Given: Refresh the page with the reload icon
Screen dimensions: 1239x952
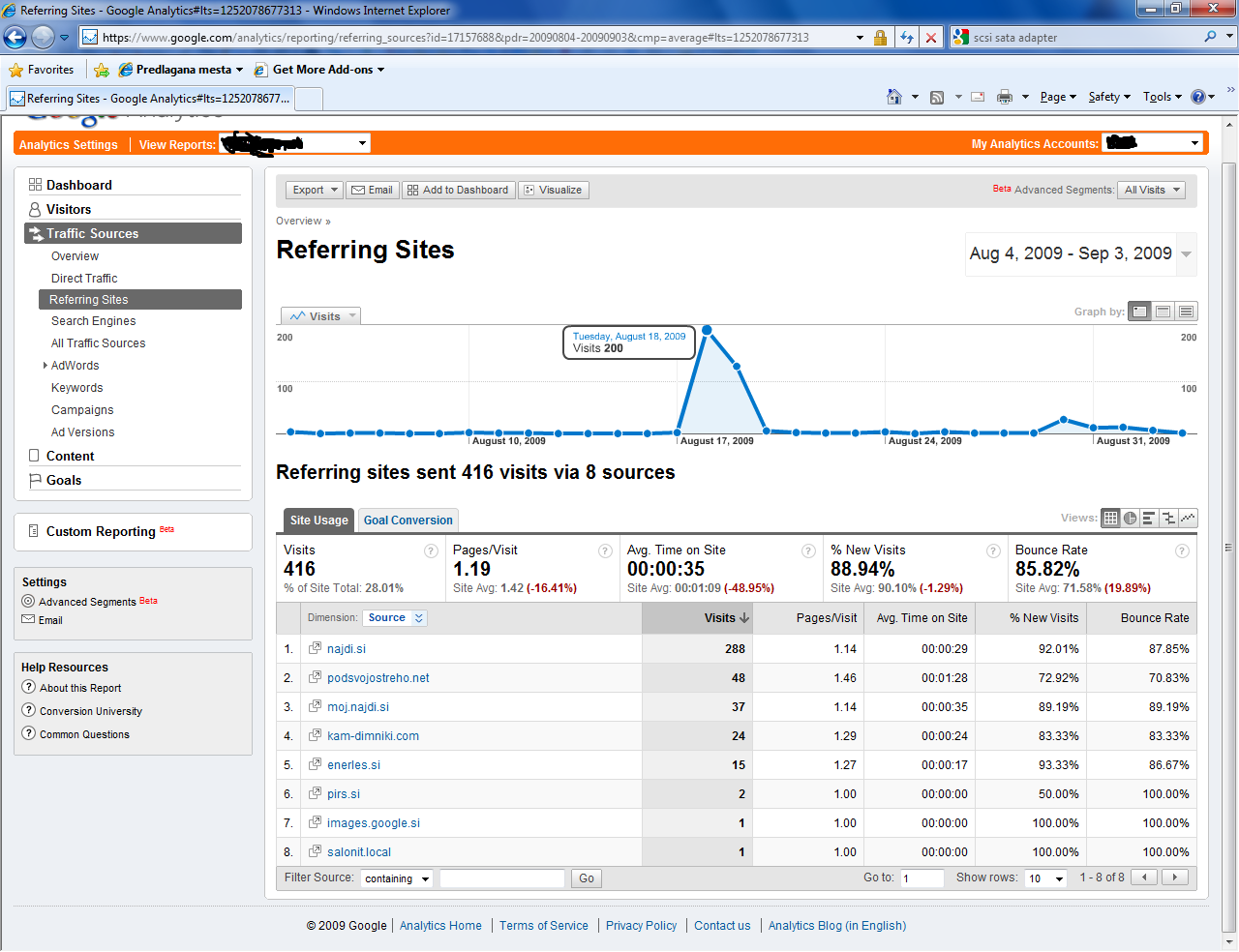Looking at the screenshot, I should coord(907,38).
